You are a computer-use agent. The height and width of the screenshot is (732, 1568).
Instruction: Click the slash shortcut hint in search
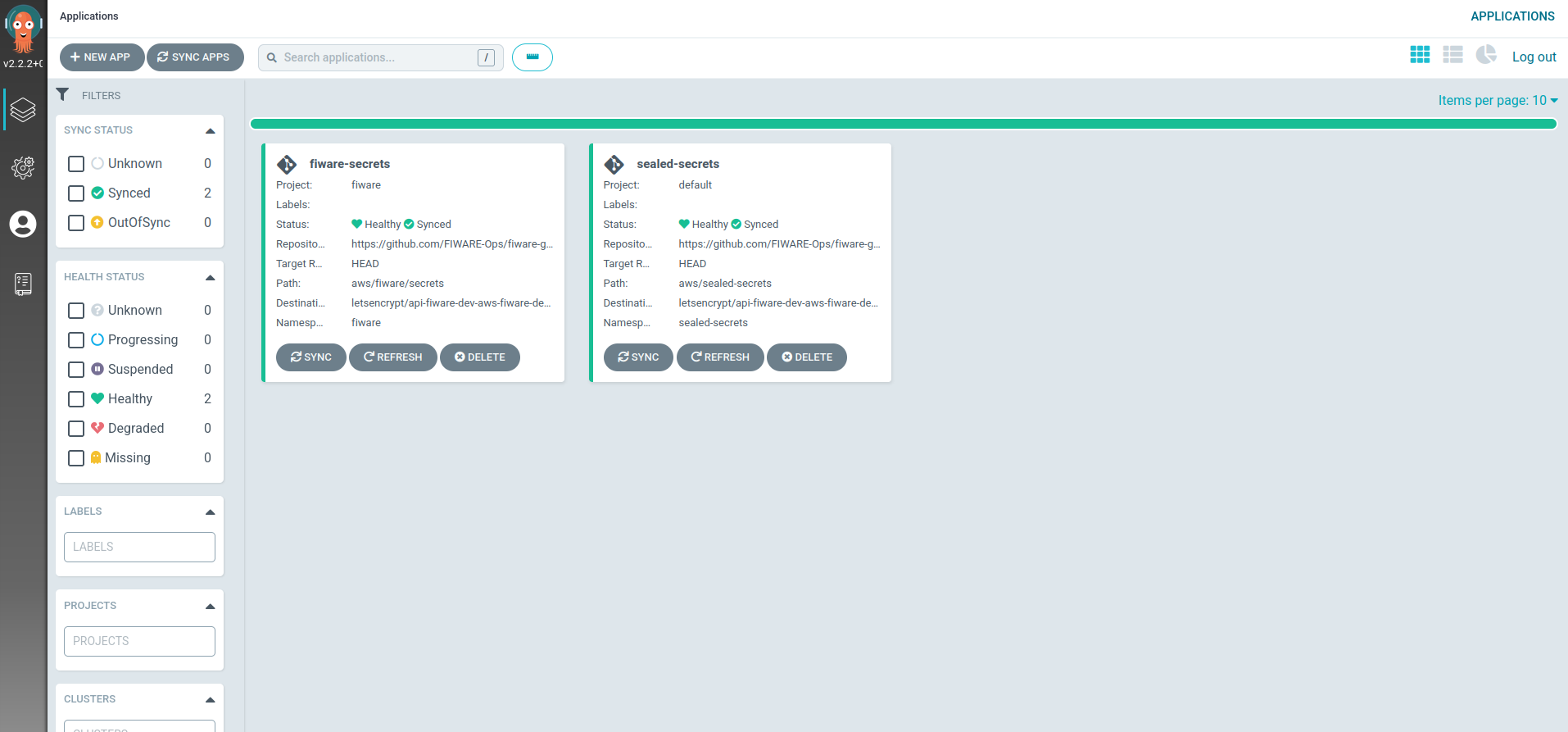487,57
